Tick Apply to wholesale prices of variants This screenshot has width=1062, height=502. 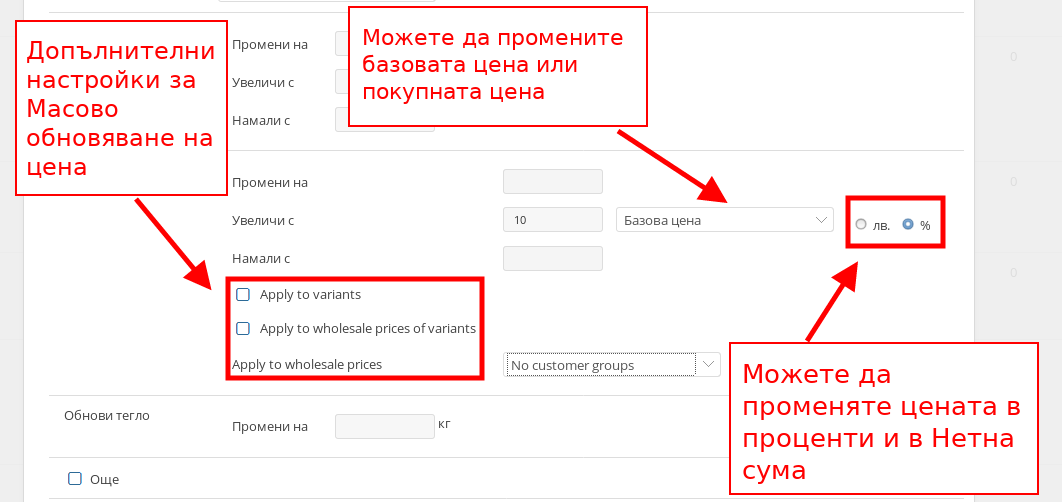243,328
